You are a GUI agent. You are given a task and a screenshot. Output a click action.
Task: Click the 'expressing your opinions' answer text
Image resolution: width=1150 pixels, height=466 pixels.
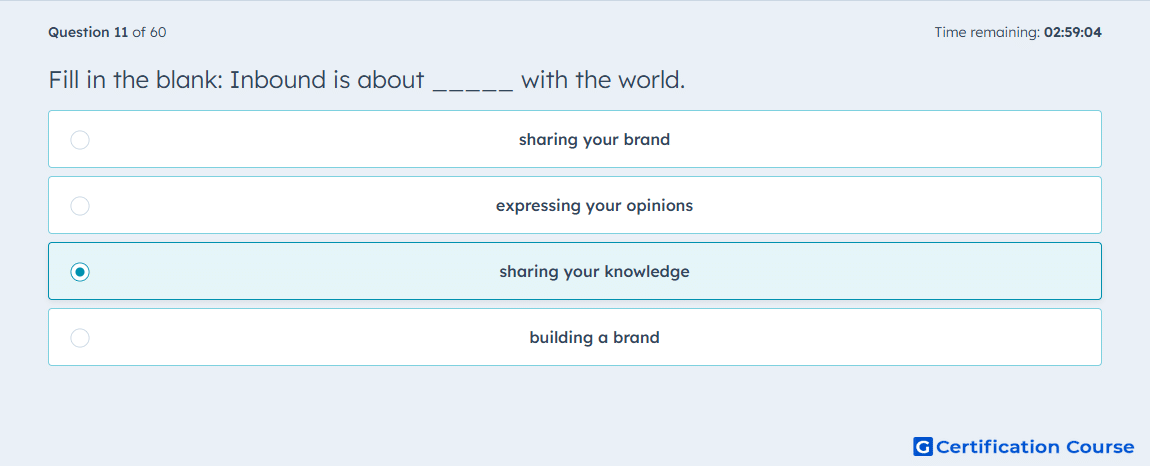594,205
